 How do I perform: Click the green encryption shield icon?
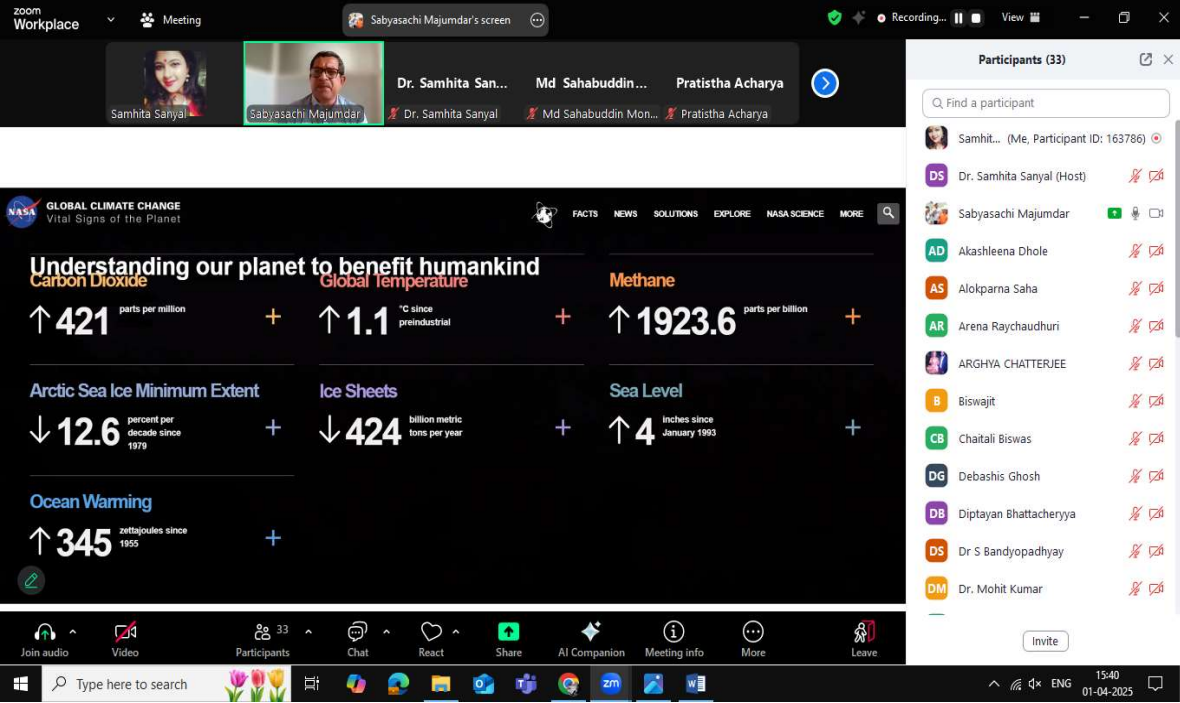point(834,17)
